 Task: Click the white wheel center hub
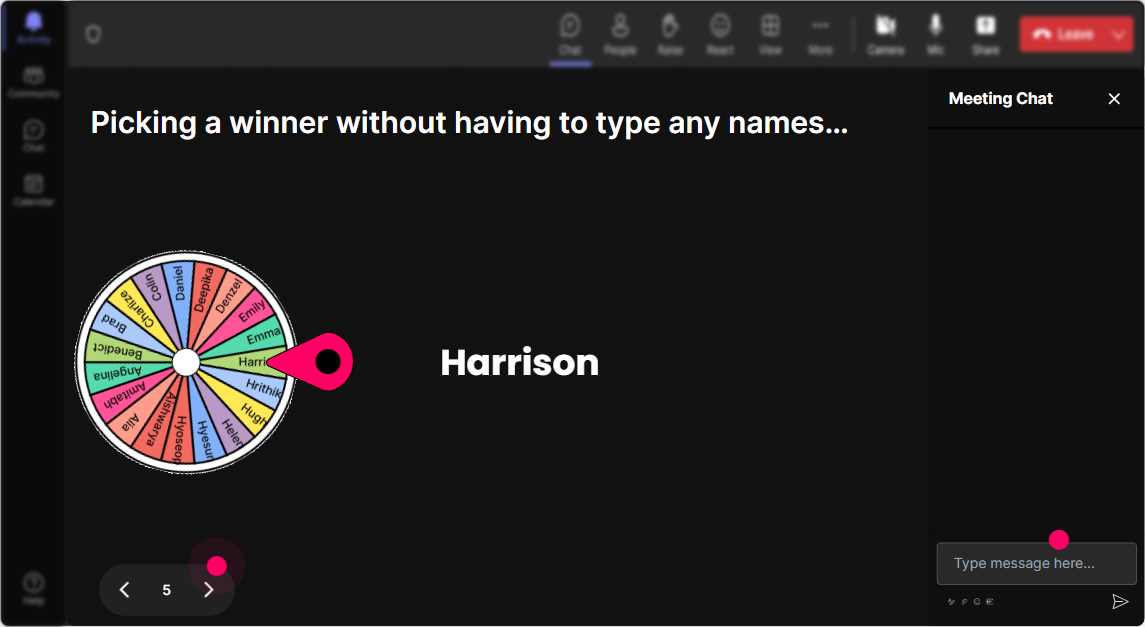[x=186, y=362]
